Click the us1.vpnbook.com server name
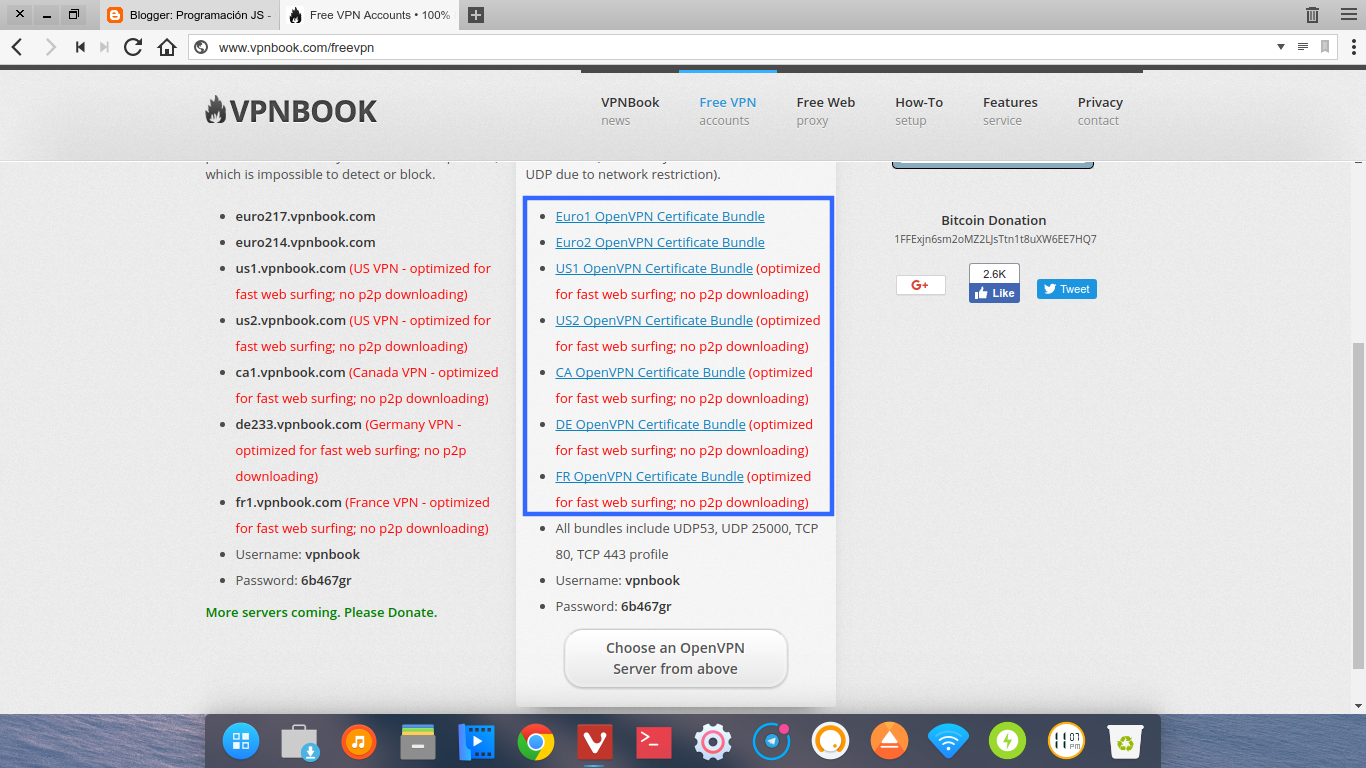This screenshot has width=1366, height=768. 291,268
